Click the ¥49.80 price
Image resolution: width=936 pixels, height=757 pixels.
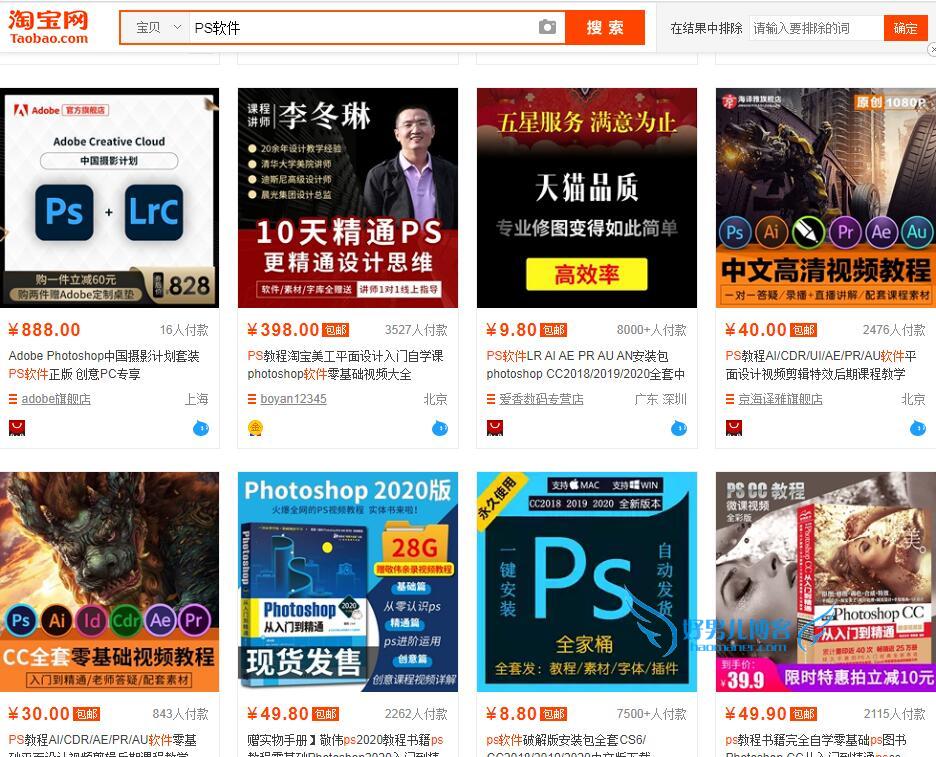[278, 713]
